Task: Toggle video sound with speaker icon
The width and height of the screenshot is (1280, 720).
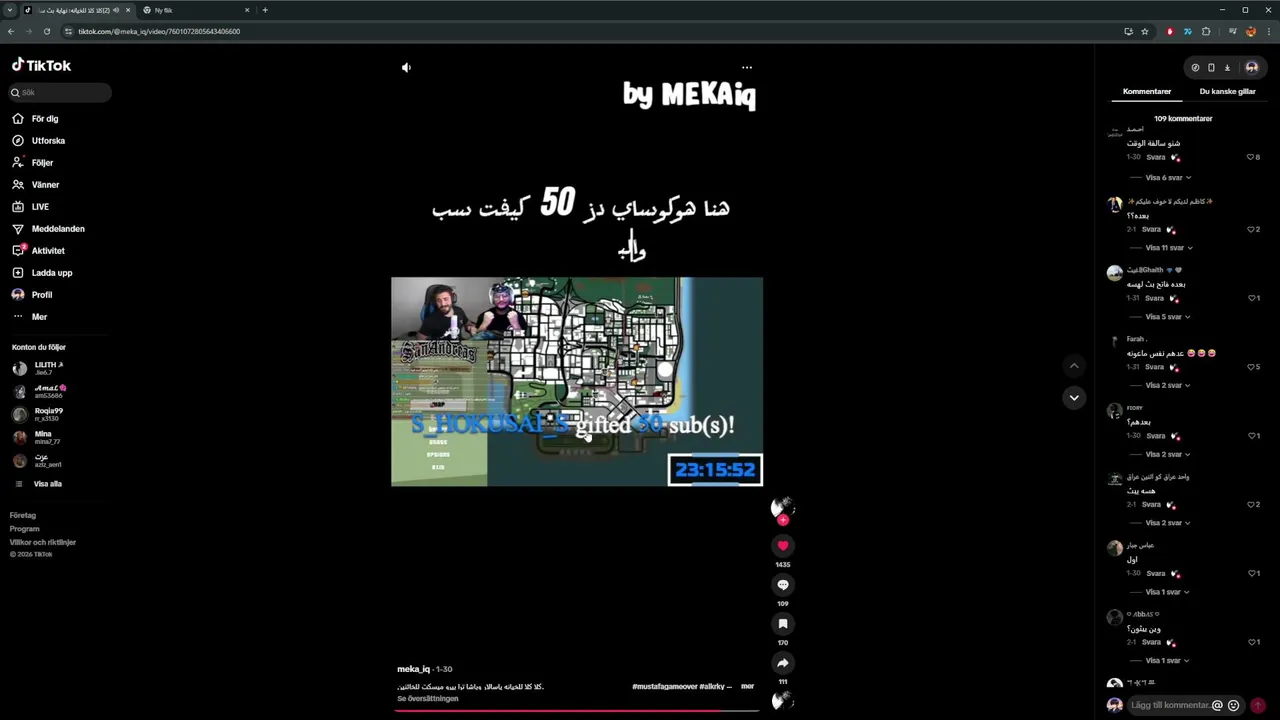Action: pyautogui.click(x=406, y=68)
